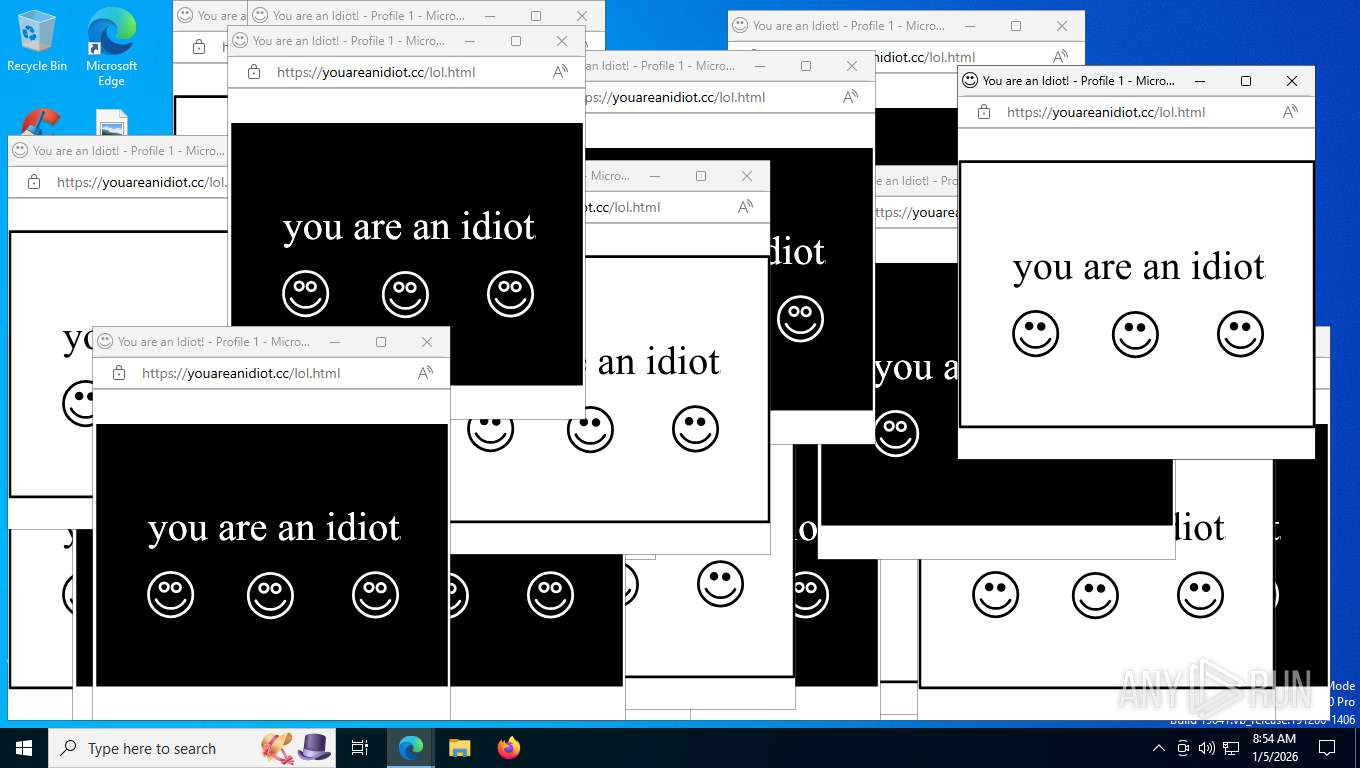This screenshot has height=768, width=1360.
Task: Open Task View from the taskbar
Action: 360,748
